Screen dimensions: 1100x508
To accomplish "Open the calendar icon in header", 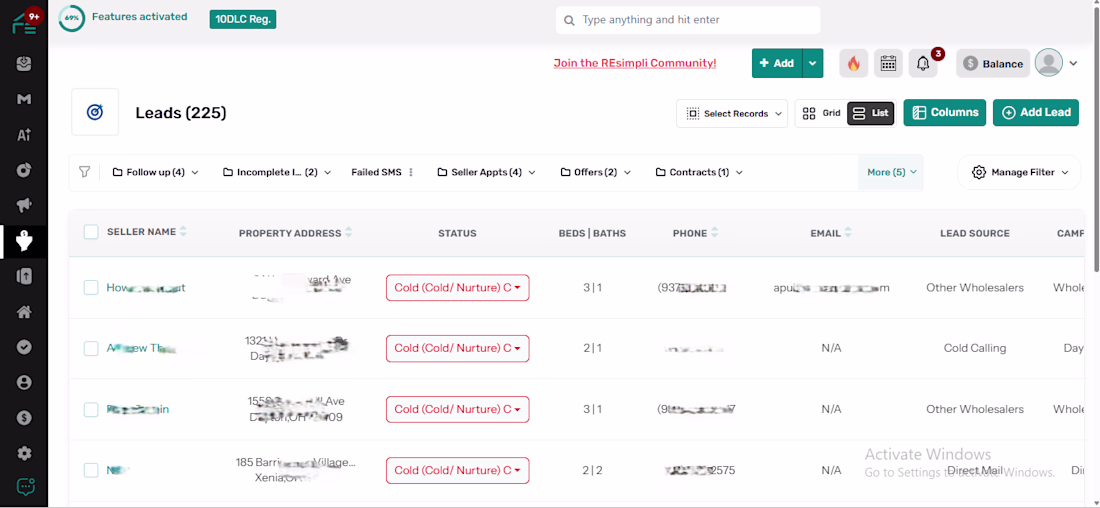I will click(888, 63).
